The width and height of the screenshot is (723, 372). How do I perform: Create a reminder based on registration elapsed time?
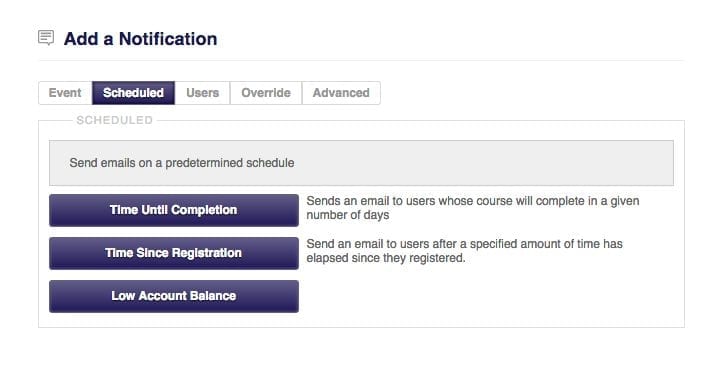click(174, 253)
